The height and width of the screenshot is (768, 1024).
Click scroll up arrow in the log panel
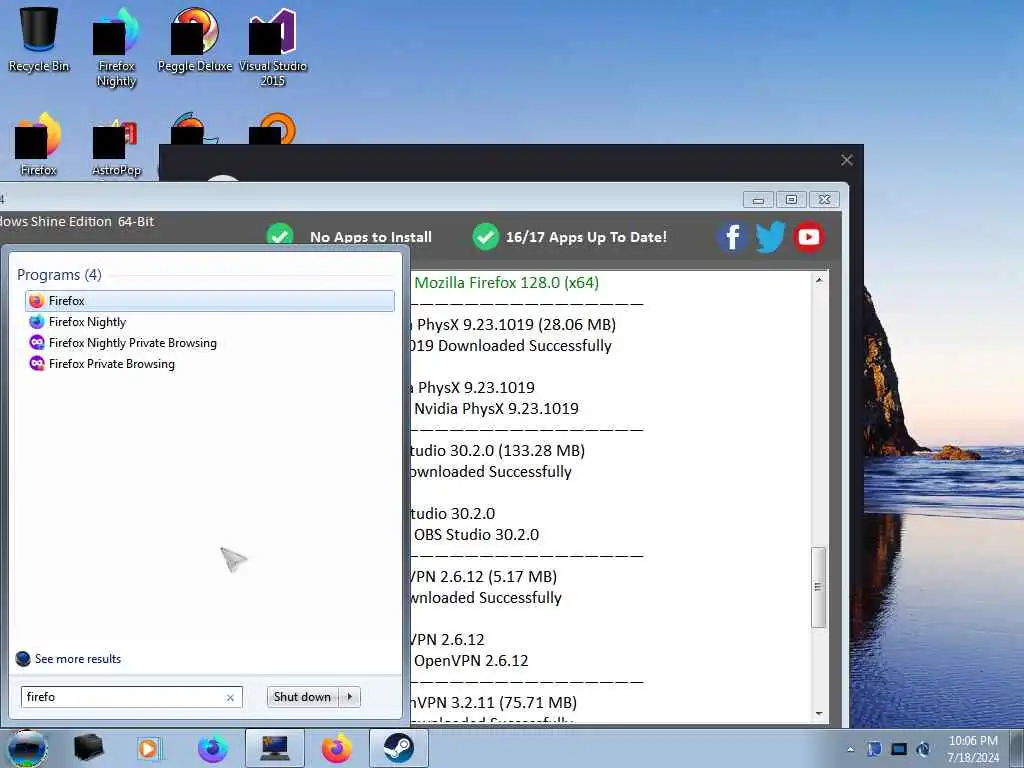click(x=819, y=280)
